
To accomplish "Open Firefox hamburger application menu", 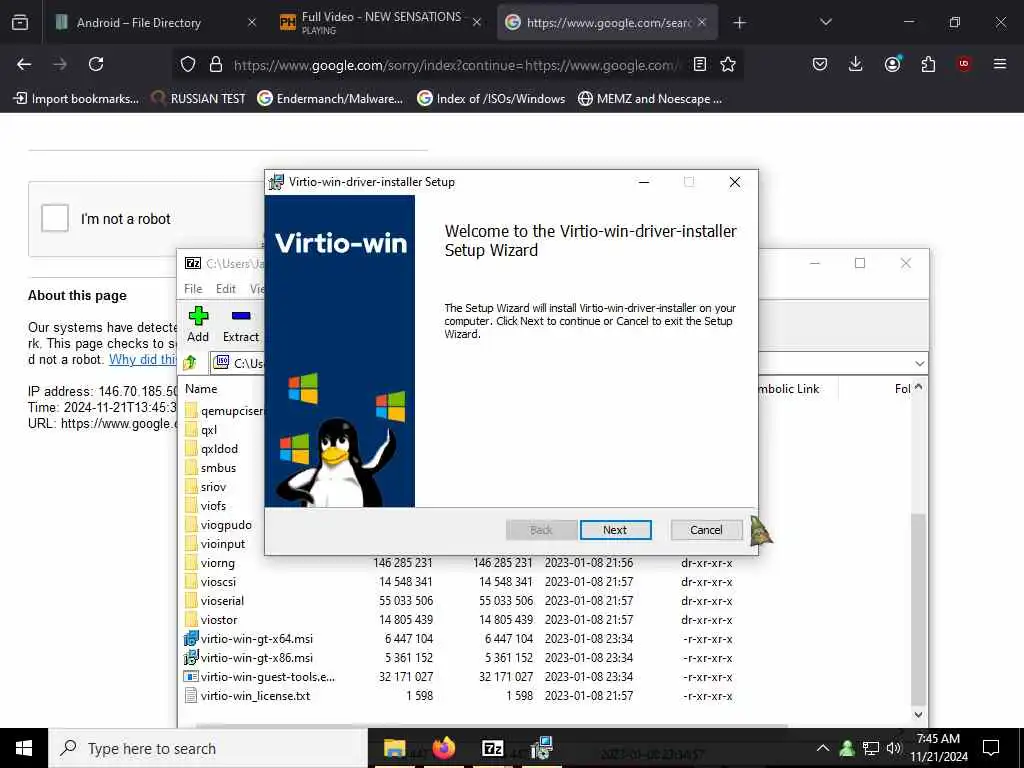I will pyautogui.click(x=999, y=64).
